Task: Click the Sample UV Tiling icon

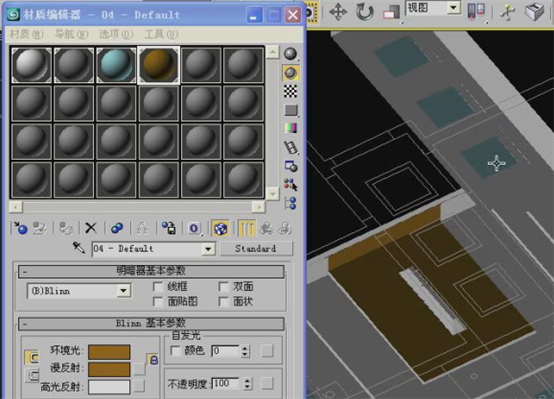Action: [x=291, y=110]
